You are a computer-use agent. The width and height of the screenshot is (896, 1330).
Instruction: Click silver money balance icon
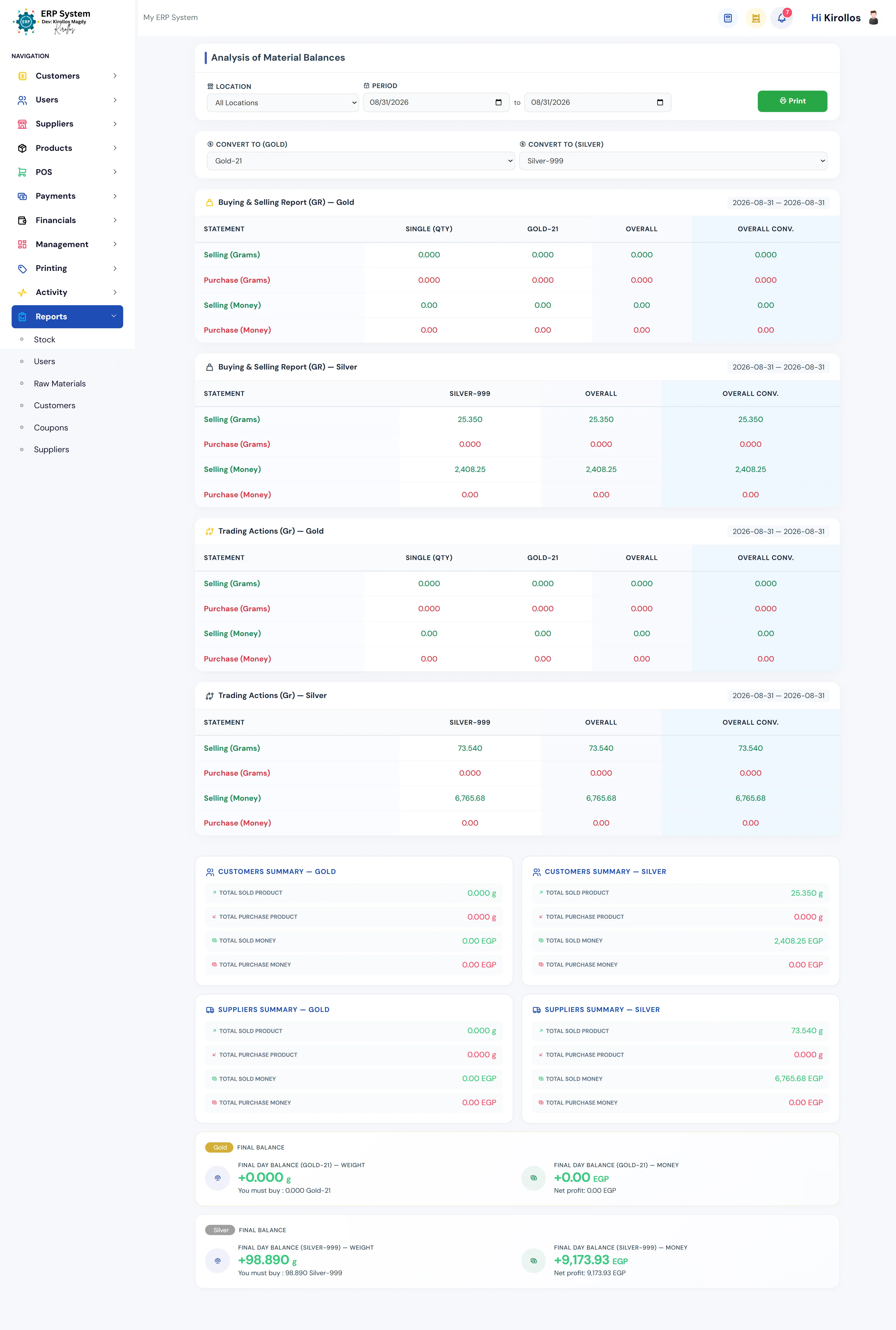[534, 1260]
